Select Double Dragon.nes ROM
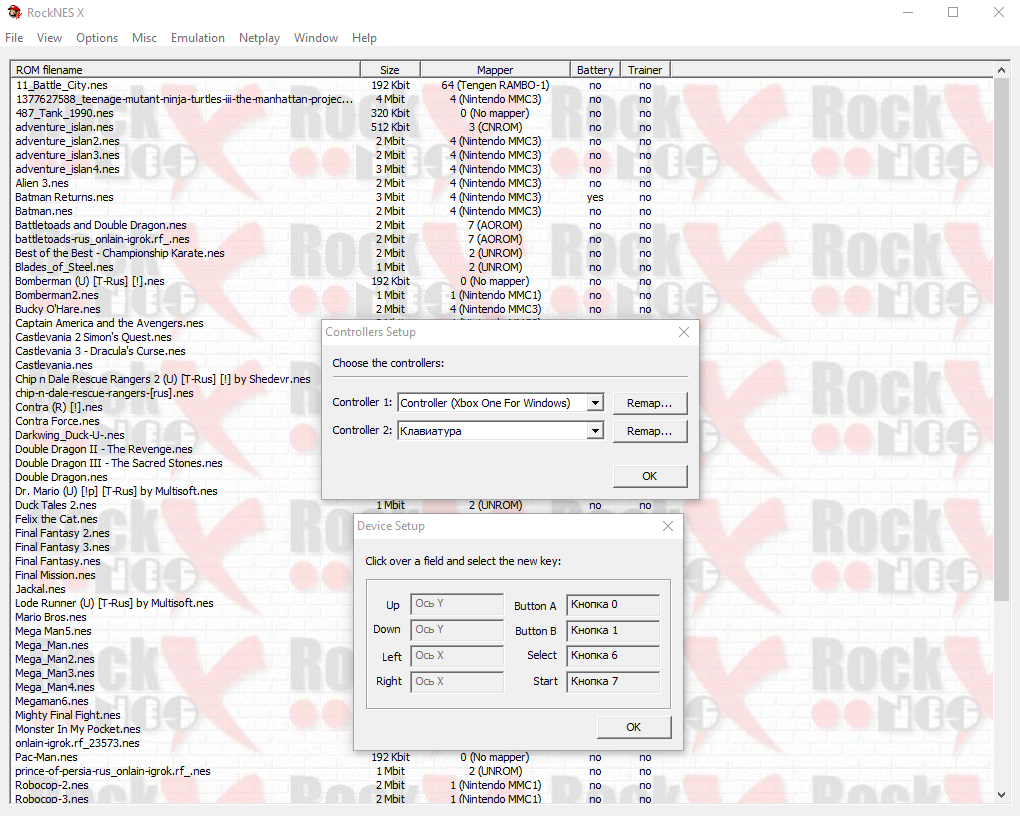Screen dimensions: 1020x816 click(62, 477)
